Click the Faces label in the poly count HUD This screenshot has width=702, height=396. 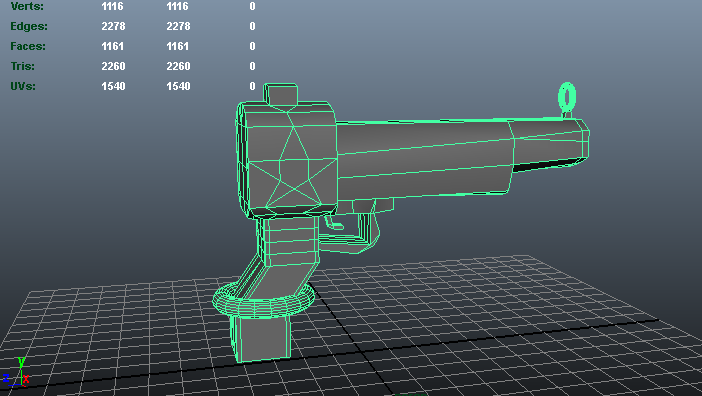click(28, 46)
